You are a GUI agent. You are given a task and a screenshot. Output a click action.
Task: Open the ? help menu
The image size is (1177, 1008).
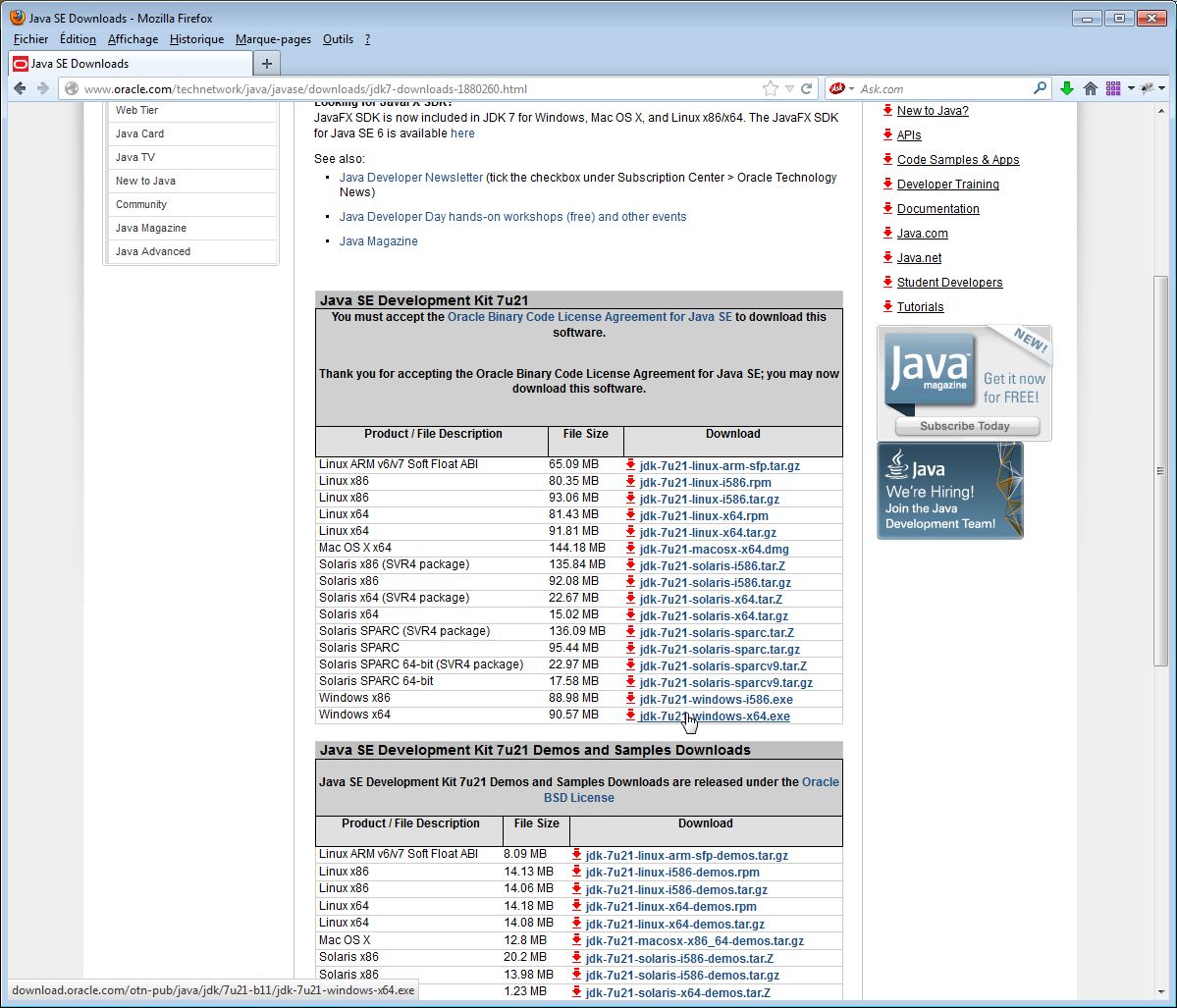point(367,39)
